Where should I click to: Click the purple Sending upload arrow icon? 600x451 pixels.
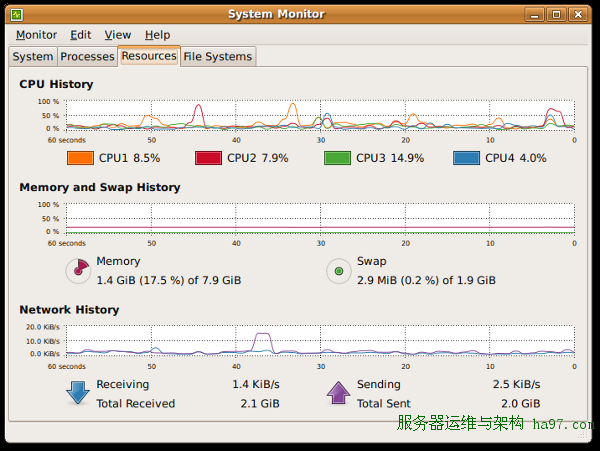(339, 393)
